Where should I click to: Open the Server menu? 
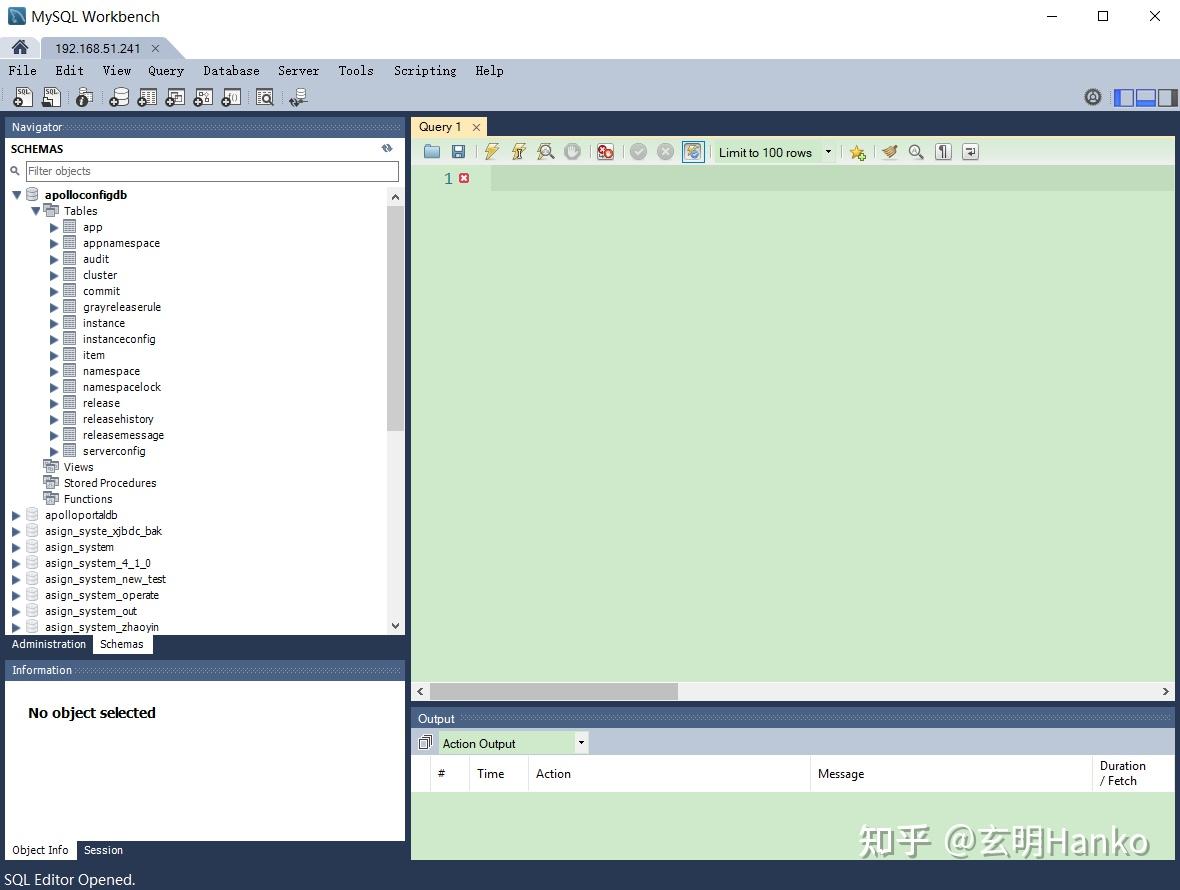[x=298, y=71]
